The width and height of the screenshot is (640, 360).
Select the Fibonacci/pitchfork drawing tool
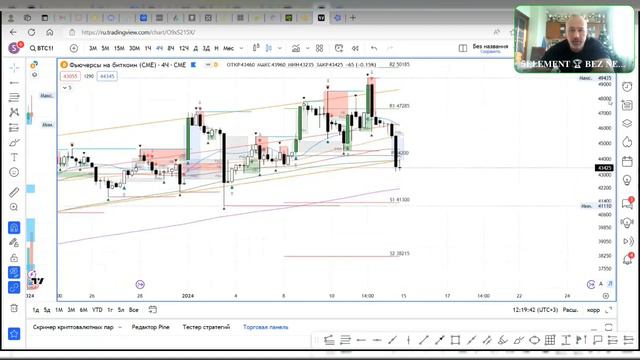coord(14,97)
